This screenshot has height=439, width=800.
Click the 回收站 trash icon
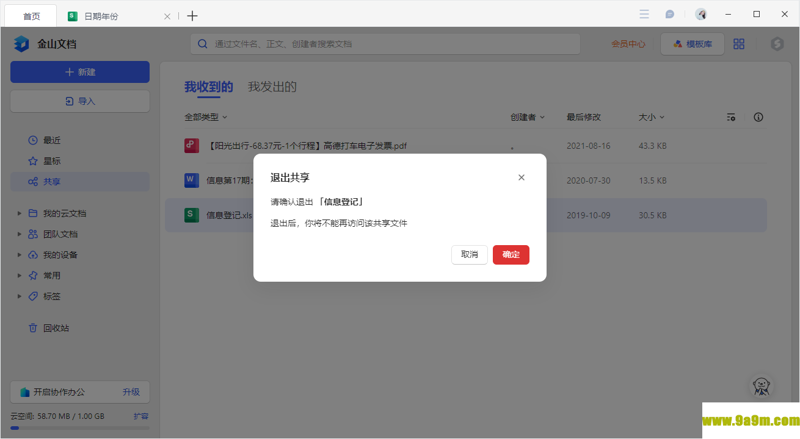click(33, 328)
